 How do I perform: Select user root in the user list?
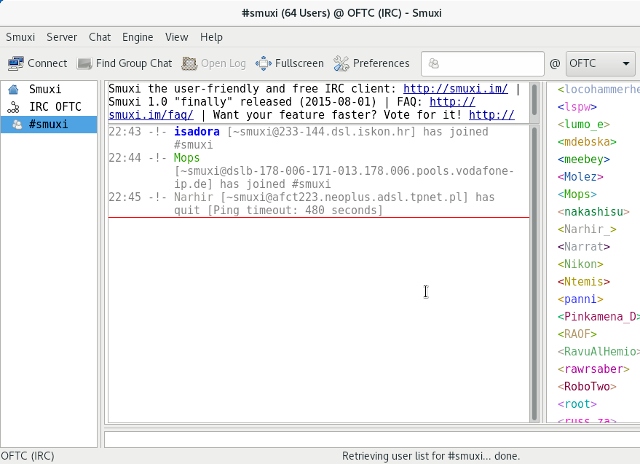(x=577, y=404)
